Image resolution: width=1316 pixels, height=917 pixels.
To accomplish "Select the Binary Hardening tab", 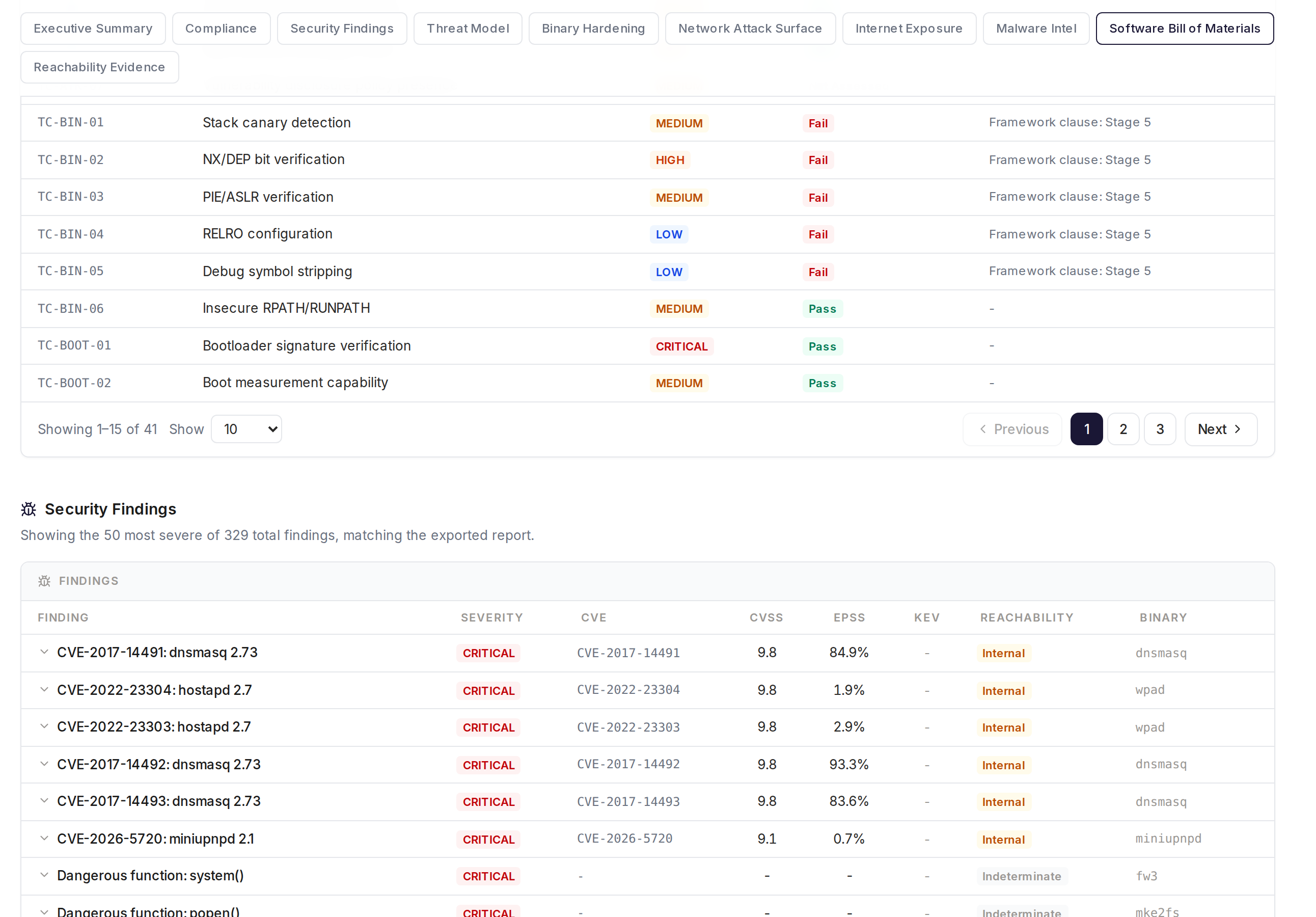I will (x=593, y=29).
